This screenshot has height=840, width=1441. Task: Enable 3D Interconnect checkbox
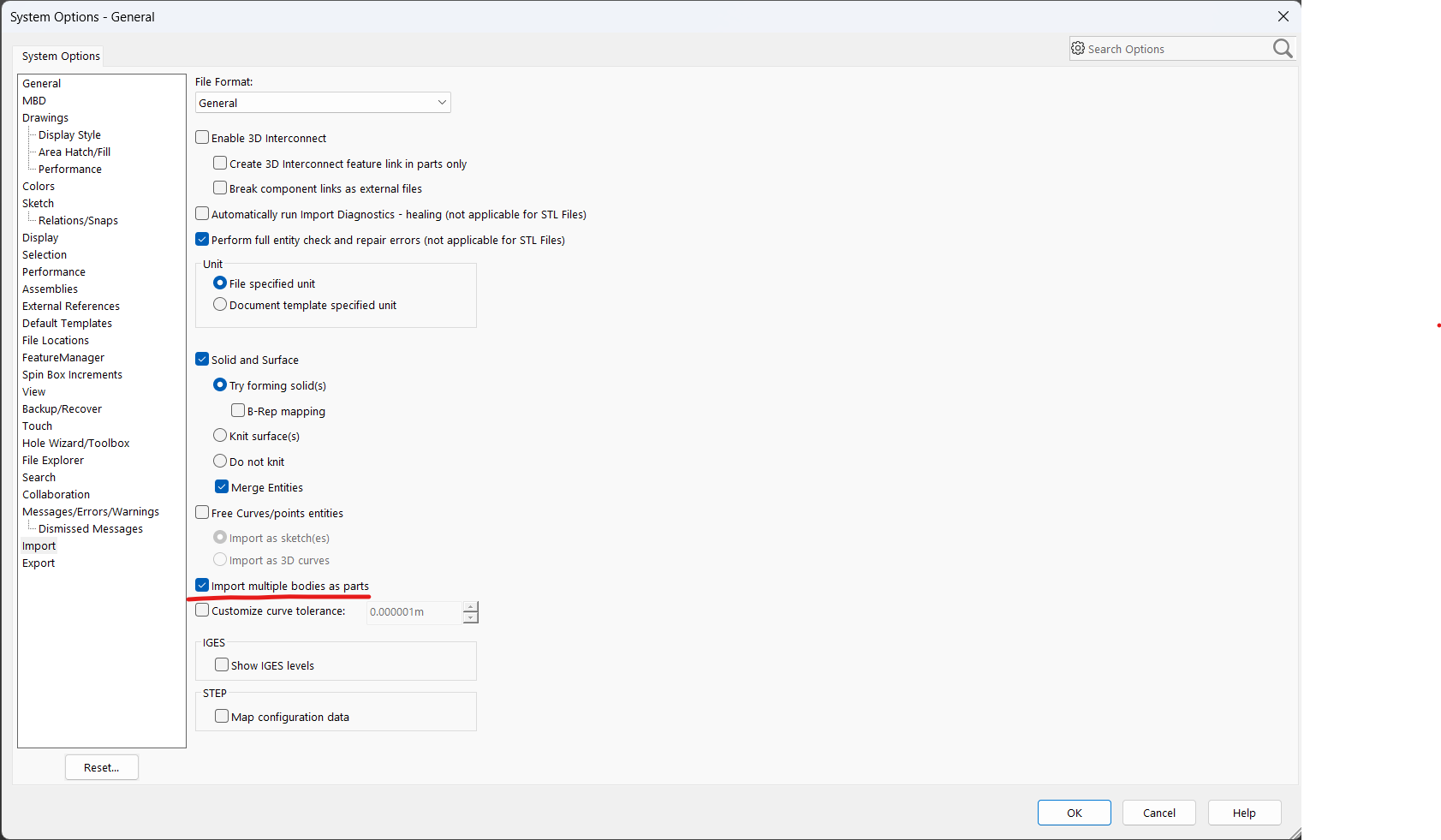[x=202, y=138]
